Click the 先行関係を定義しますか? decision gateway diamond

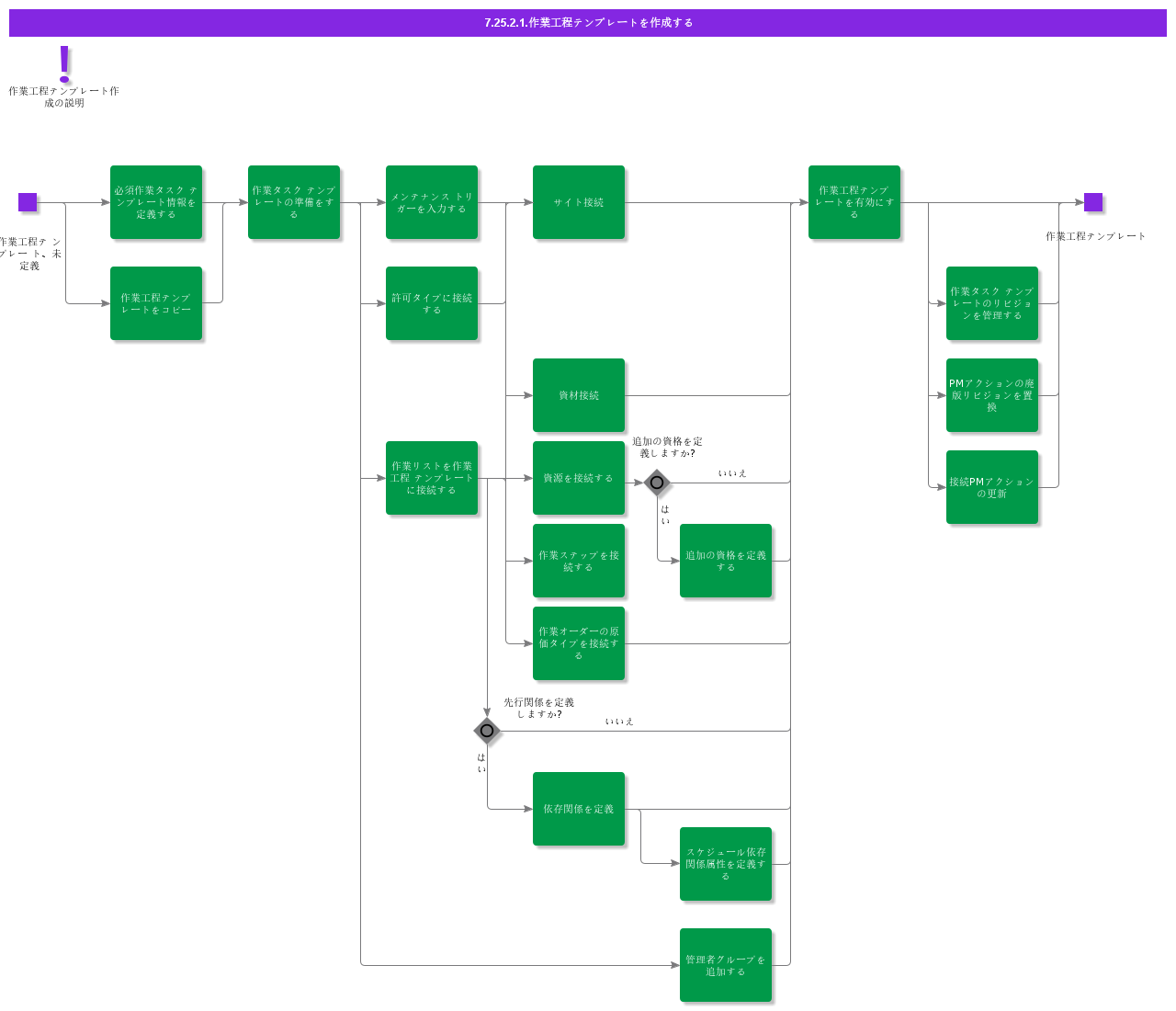(x=487, y=731)
